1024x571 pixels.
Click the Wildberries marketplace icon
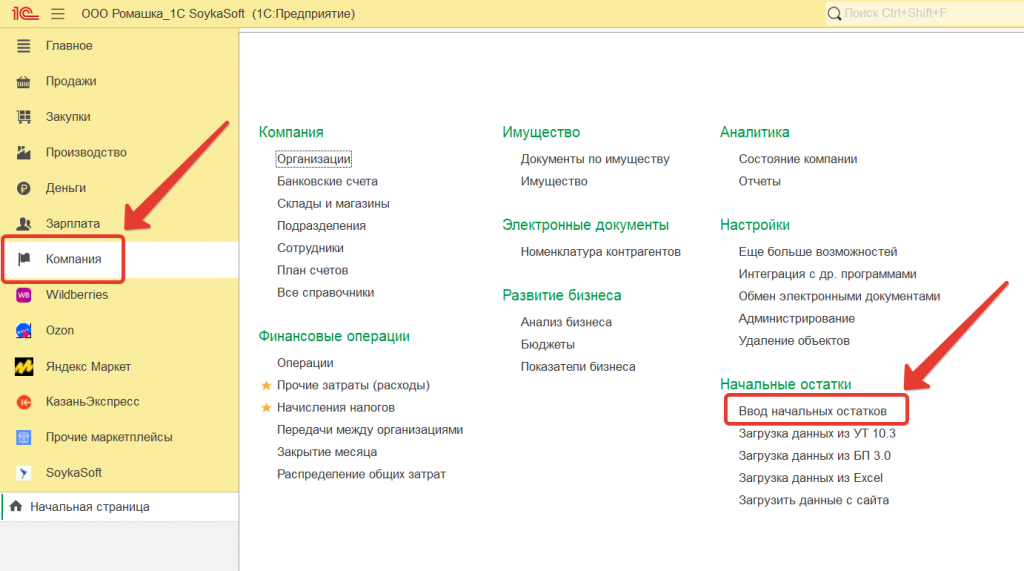tap(25, 295)
